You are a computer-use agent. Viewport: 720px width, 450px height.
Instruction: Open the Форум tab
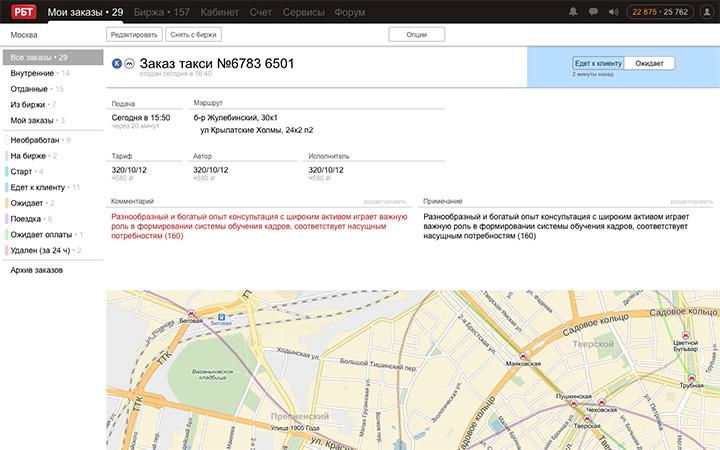pos(349,12)
